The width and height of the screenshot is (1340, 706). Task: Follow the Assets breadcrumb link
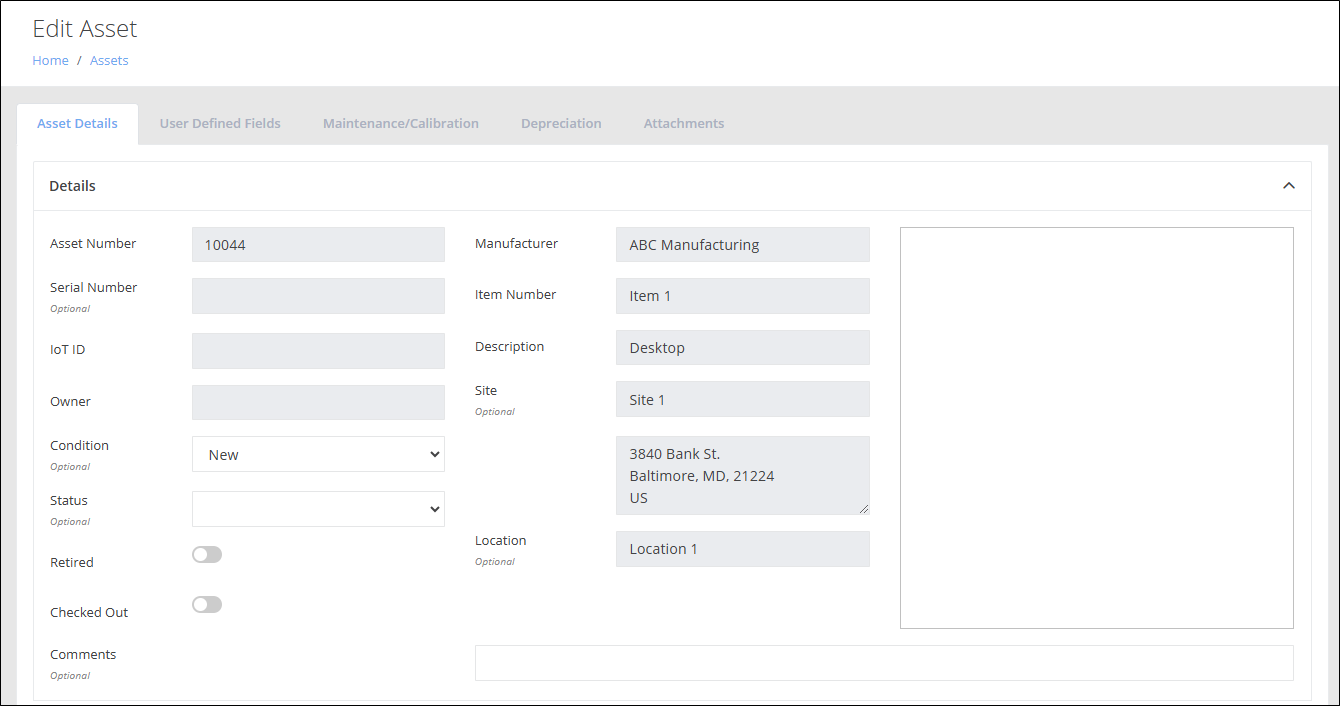coord(109,60)
